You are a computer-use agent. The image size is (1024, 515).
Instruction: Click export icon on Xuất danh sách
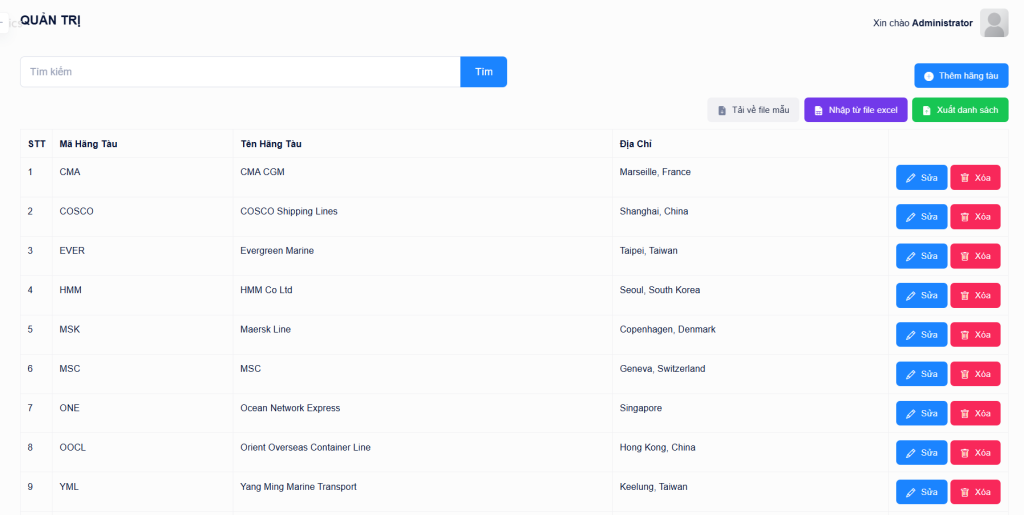click(x=927, y=110)
